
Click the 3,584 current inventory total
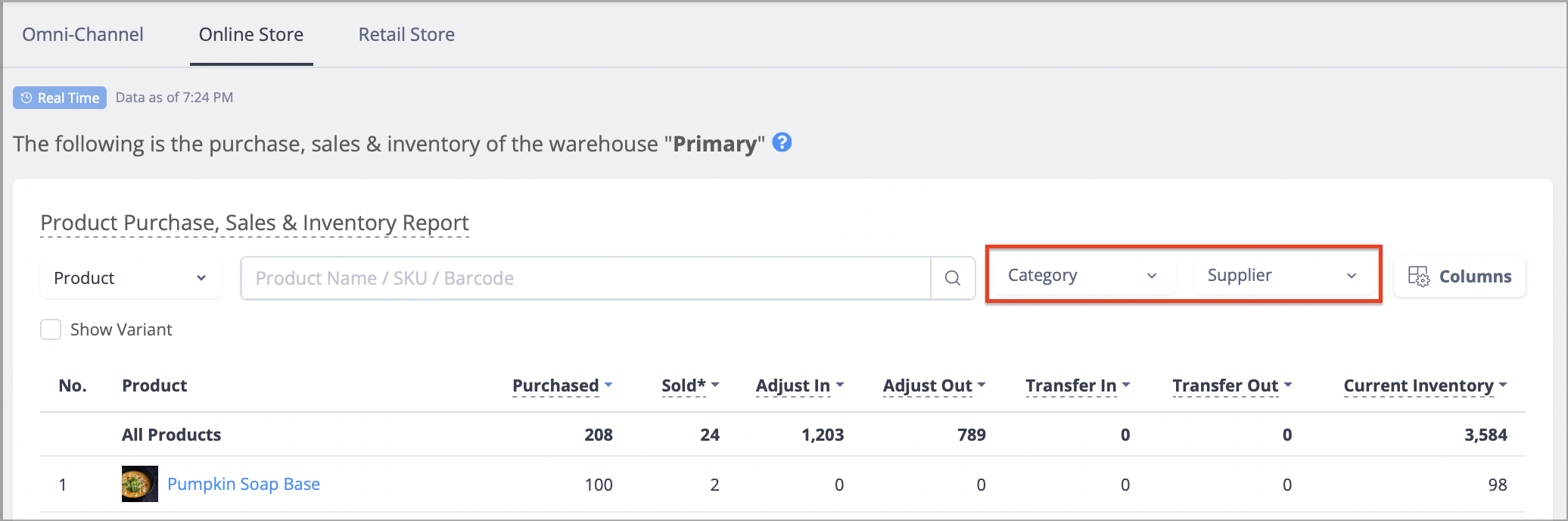(x=1486, y=435)
